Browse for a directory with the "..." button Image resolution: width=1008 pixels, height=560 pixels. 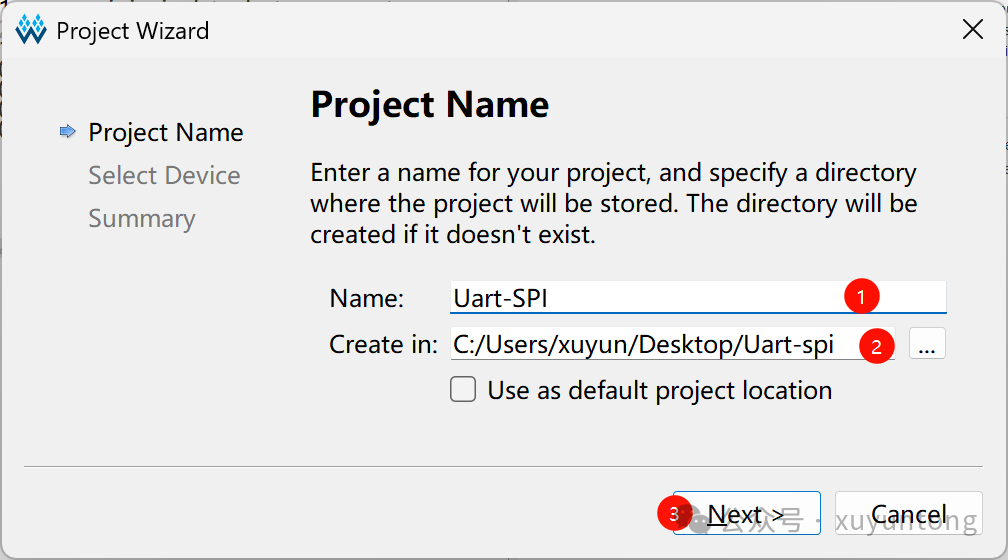click(927, 343)
